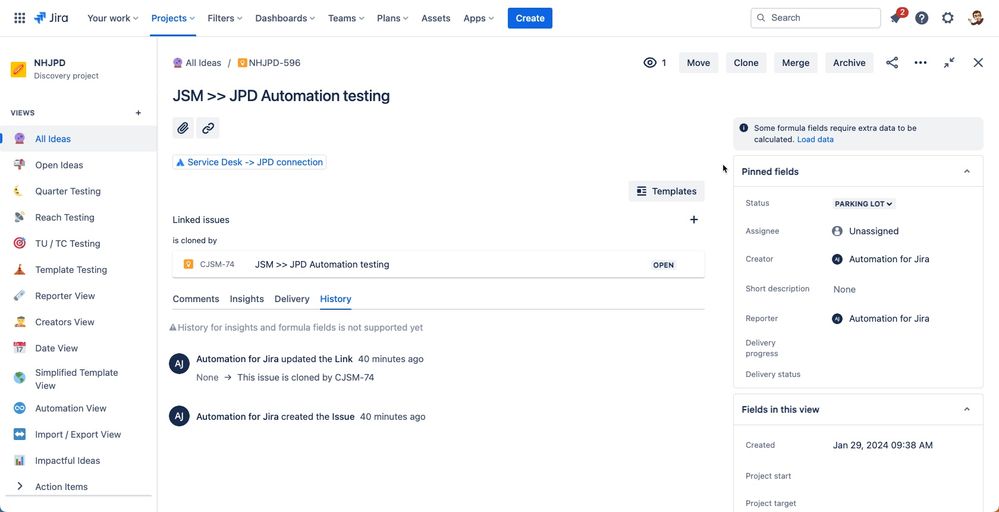Open the NHJPD-596 breadcrumb link
Image resolution: width=999 pixels, height=512 pixels.
(x=269, y=63)
